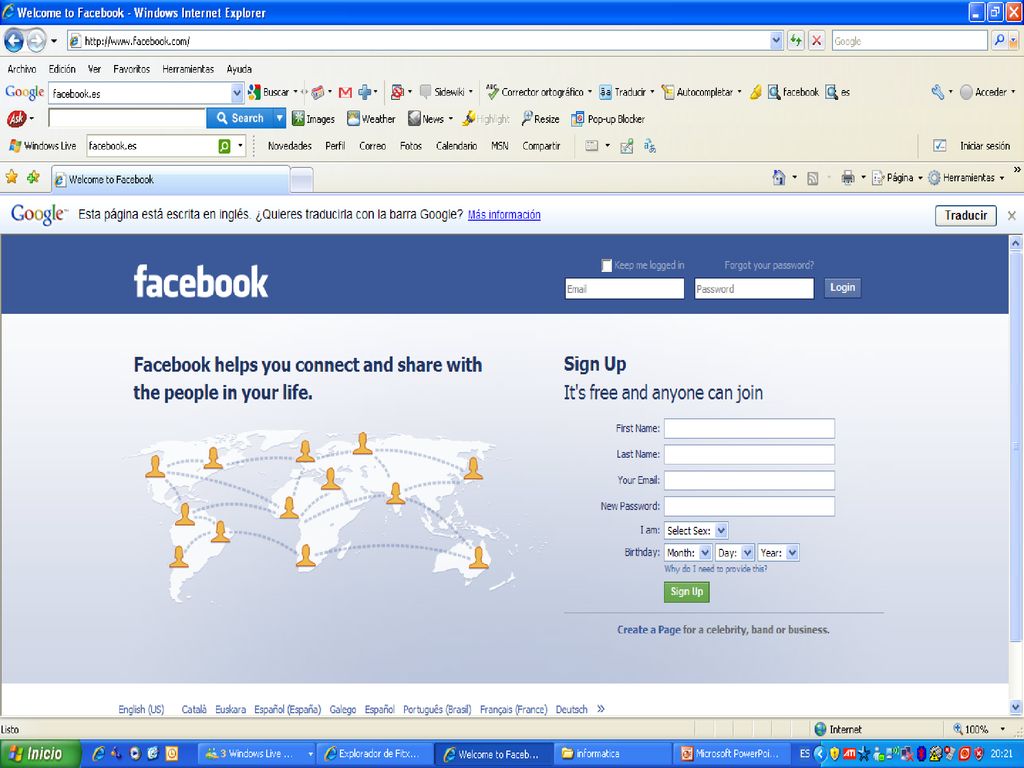The width and height of the screenshot is (1024, 768).
Task: Open the address bar dropdown arrow
Action: click(x=776, y=40)
